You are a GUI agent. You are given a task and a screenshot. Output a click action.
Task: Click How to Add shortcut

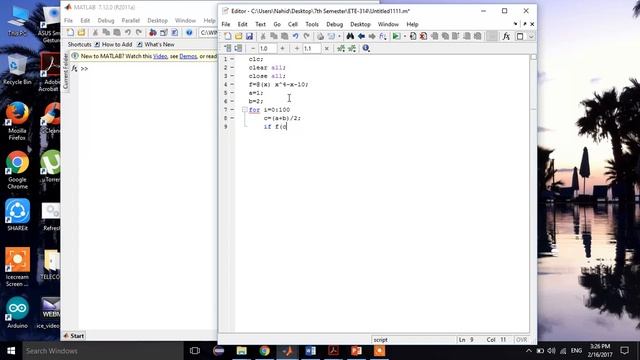113,44
